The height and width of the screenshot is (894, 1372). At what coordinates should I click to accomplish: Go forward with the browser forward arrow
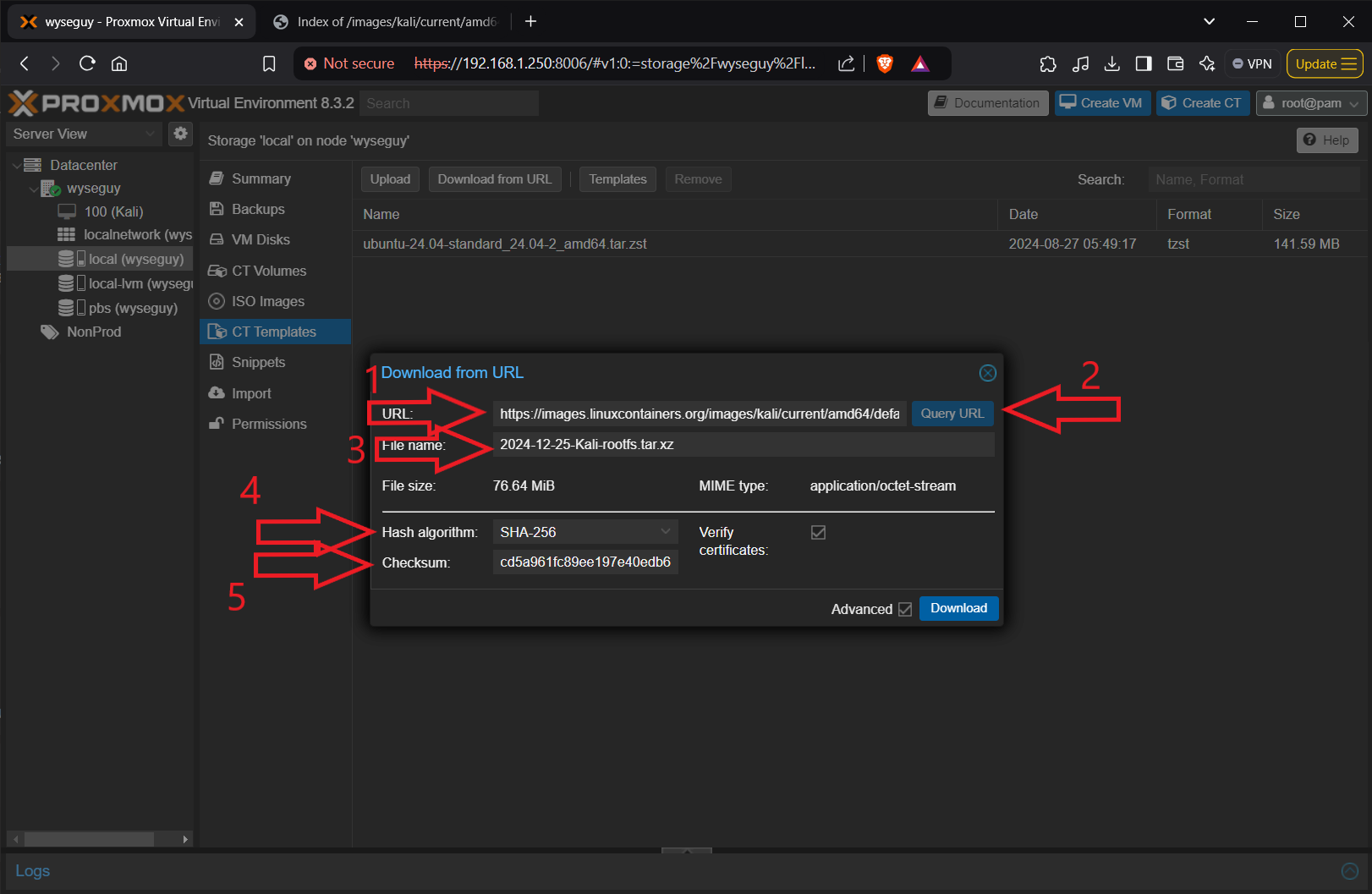[56, 63]
